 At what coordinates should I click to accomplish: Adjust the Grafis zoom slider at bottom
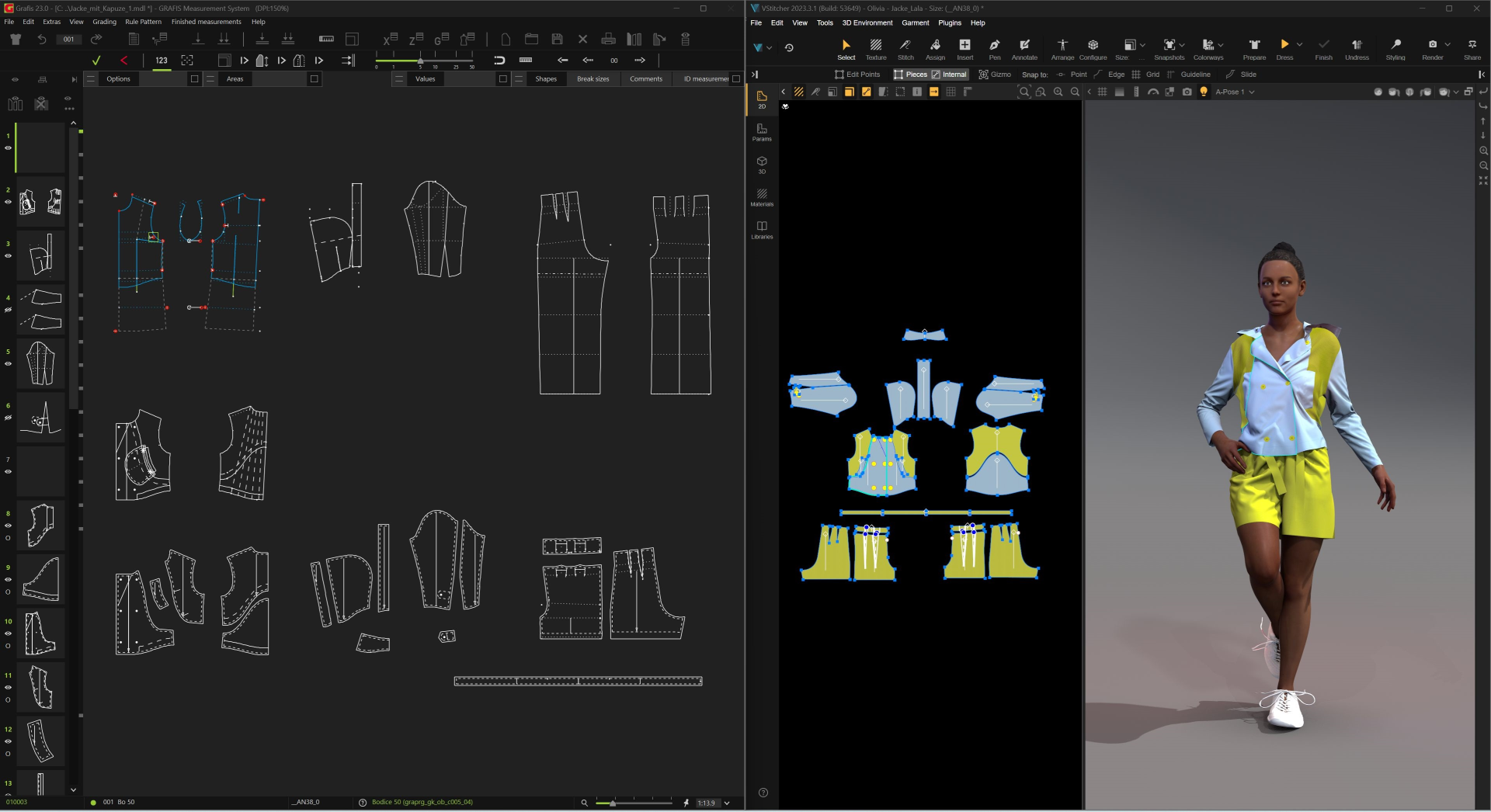click(x=613, y=803)
